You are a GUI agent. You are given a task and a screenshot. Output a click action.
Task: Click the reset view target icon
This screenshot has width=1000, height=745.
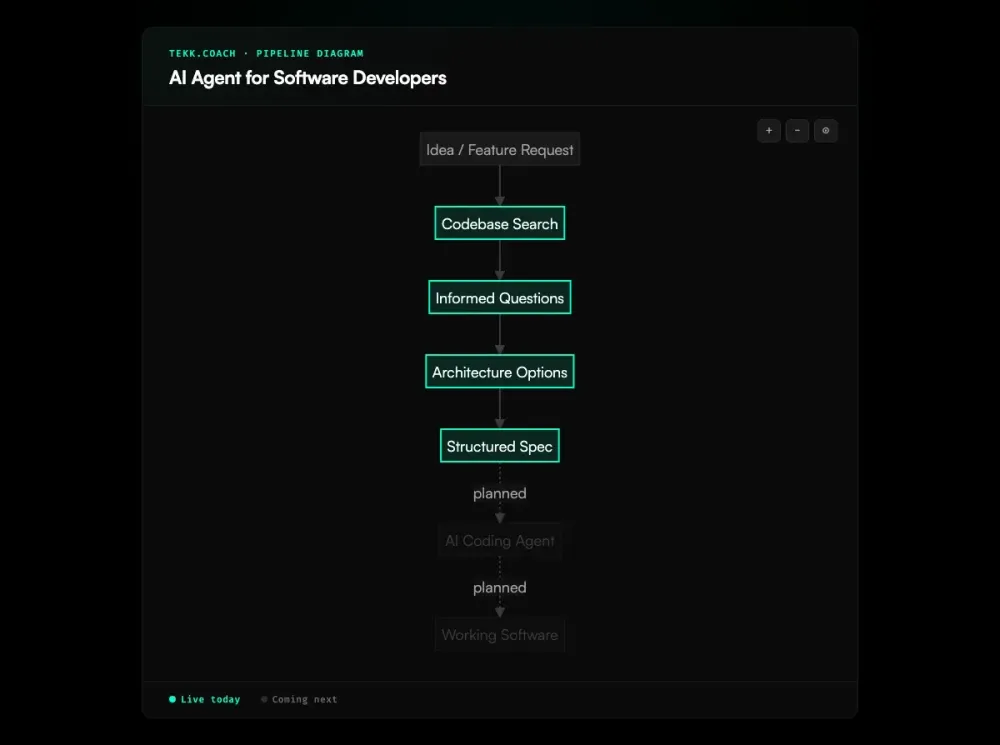825,130
